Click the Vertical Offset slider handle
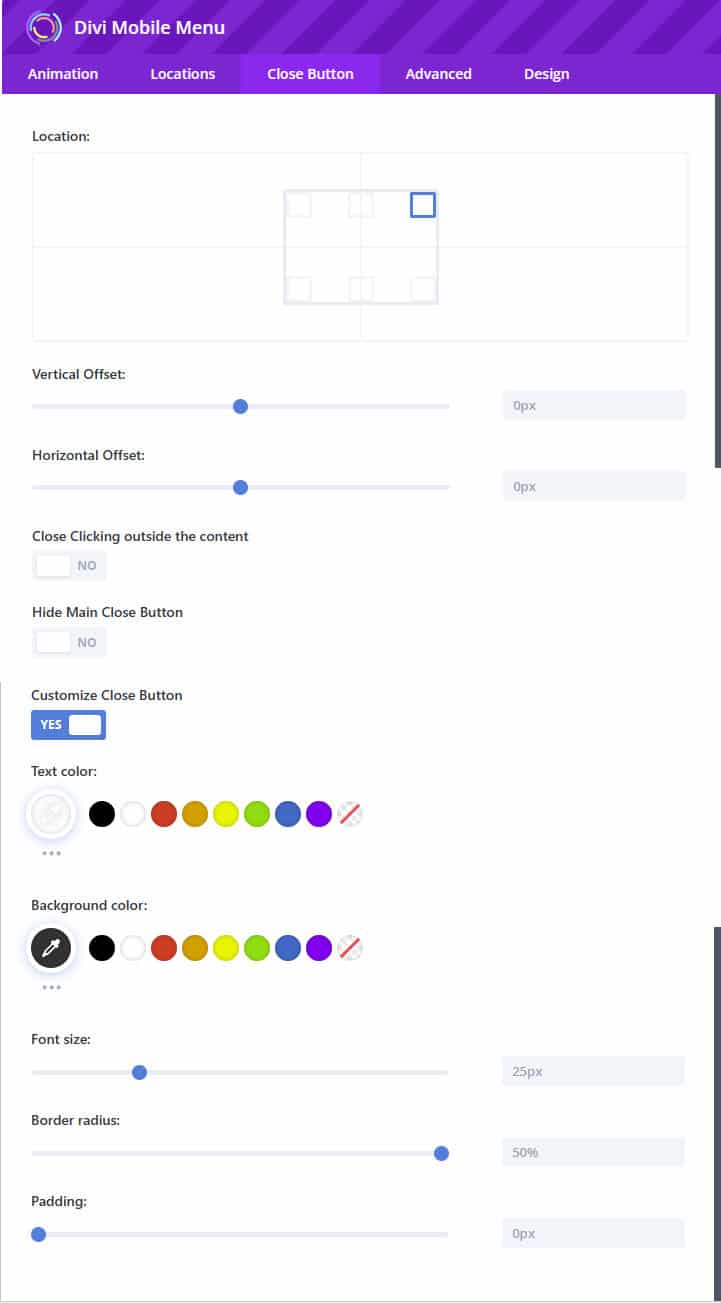This screenshot has width=721, height=1303. (x=240, y=406)
